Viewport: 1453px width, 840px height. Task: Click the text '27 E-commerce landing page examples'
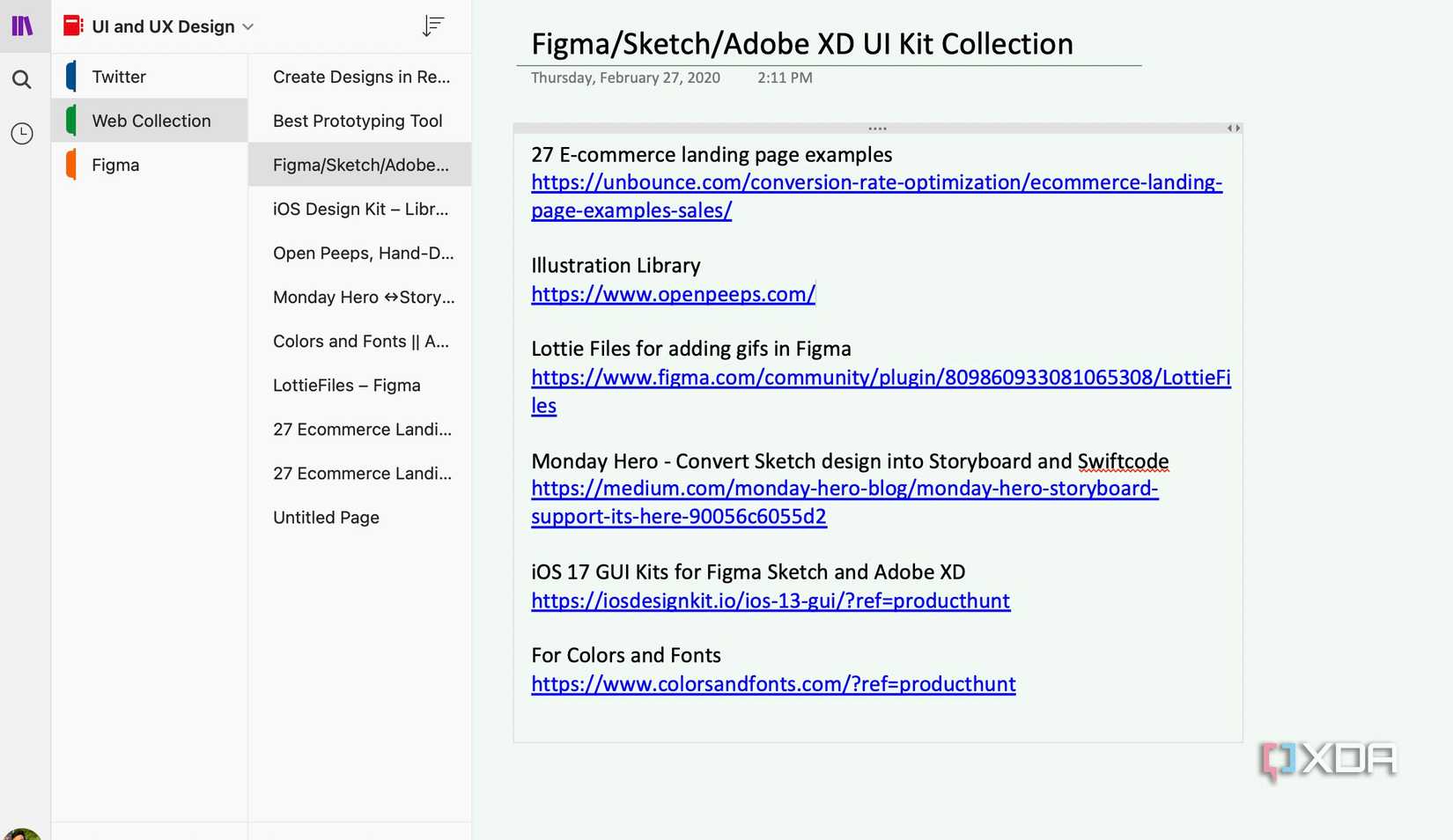pos(712,155)
